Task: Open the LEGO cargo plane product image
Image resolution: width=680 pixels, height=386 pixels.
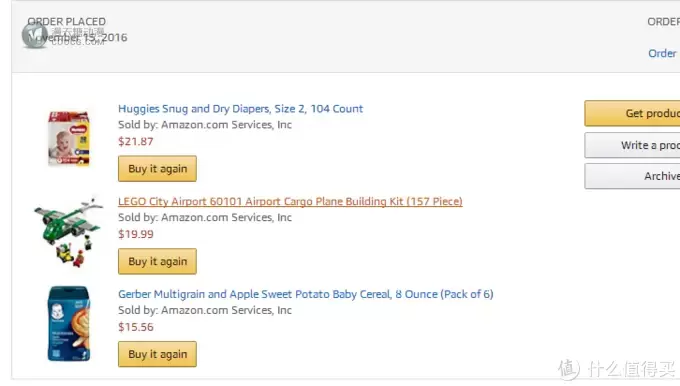Action: click(69, 232)
